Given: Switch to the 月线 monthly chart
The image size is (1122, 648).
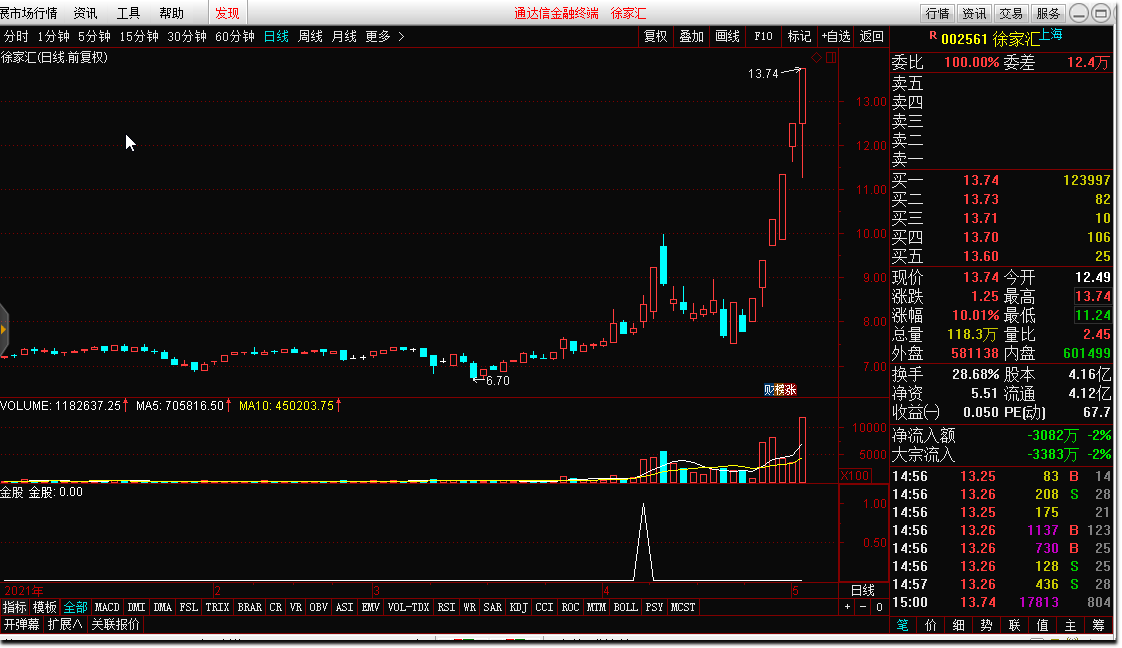Looking at the screenshot, I should (x=344, y=36).
